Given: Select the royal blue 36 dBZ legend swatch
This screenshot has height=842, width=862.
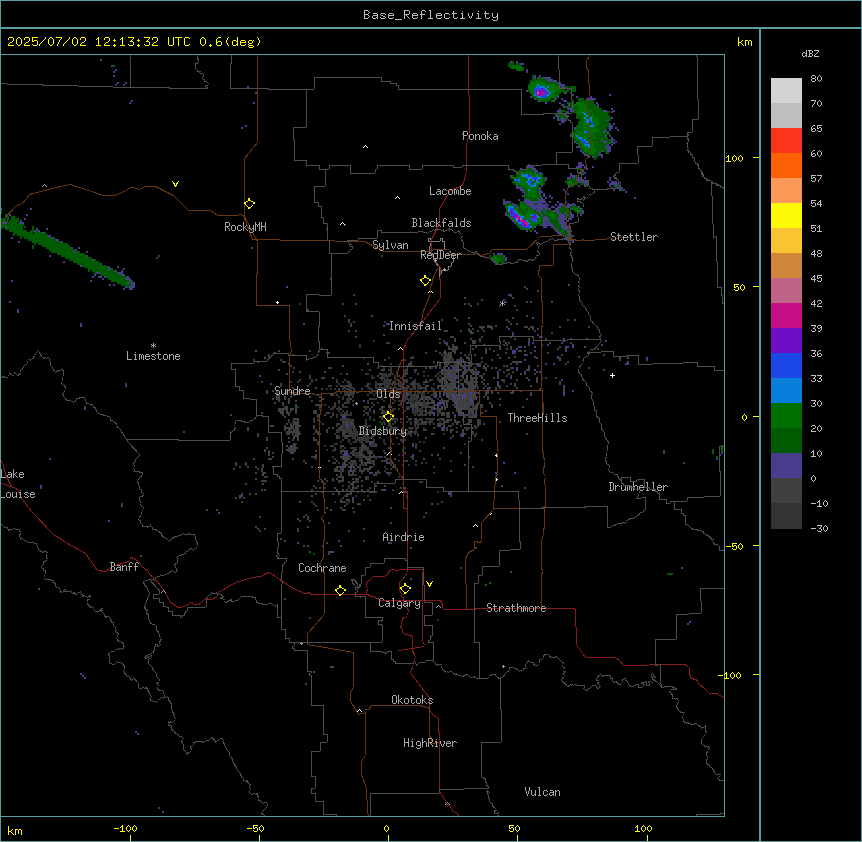Looking at the screenshot, I should tap(786, 365).
